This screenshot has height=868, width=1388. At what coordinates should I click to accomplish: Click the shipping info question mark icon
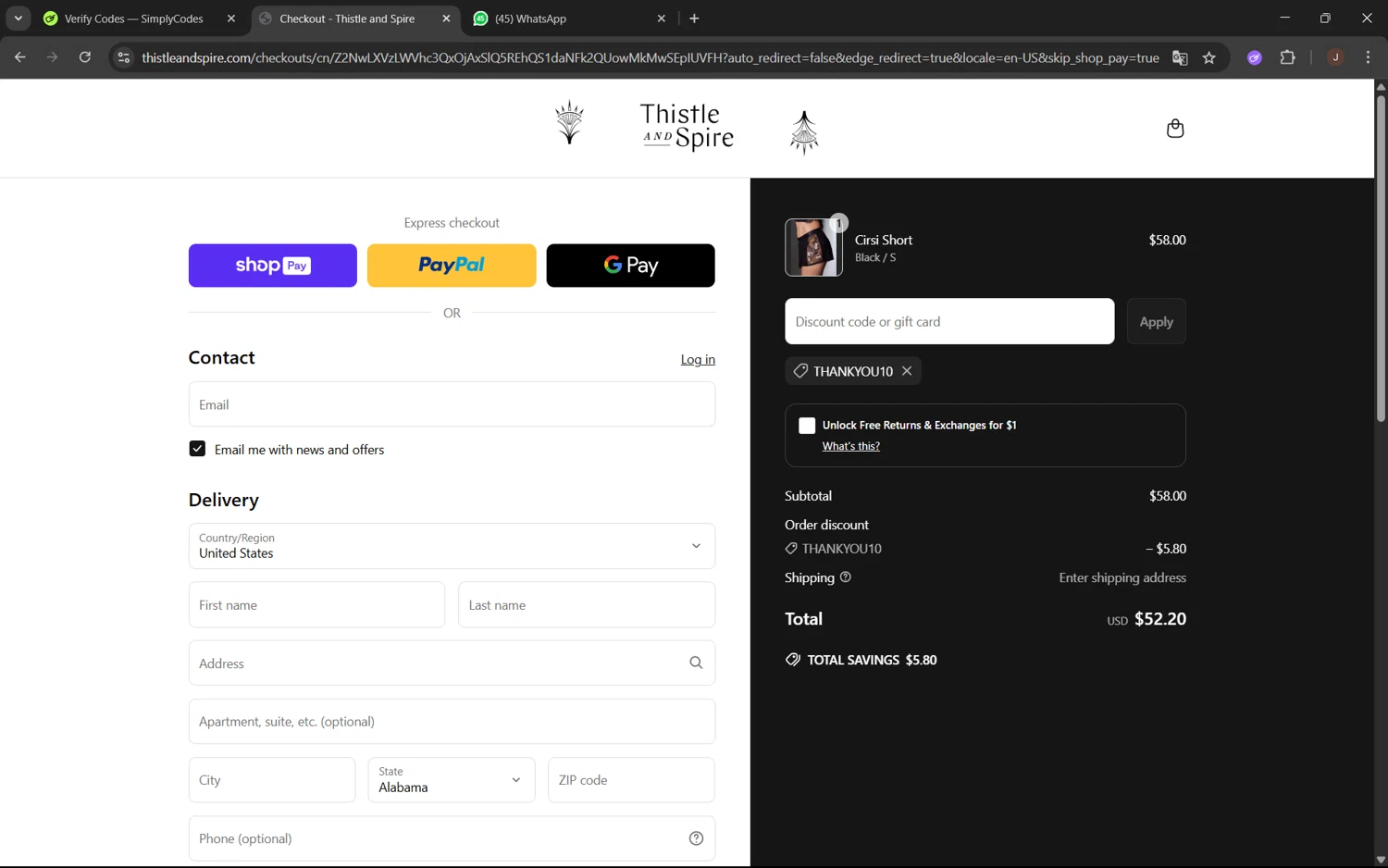pyautogui.click(x=845, y=577)
